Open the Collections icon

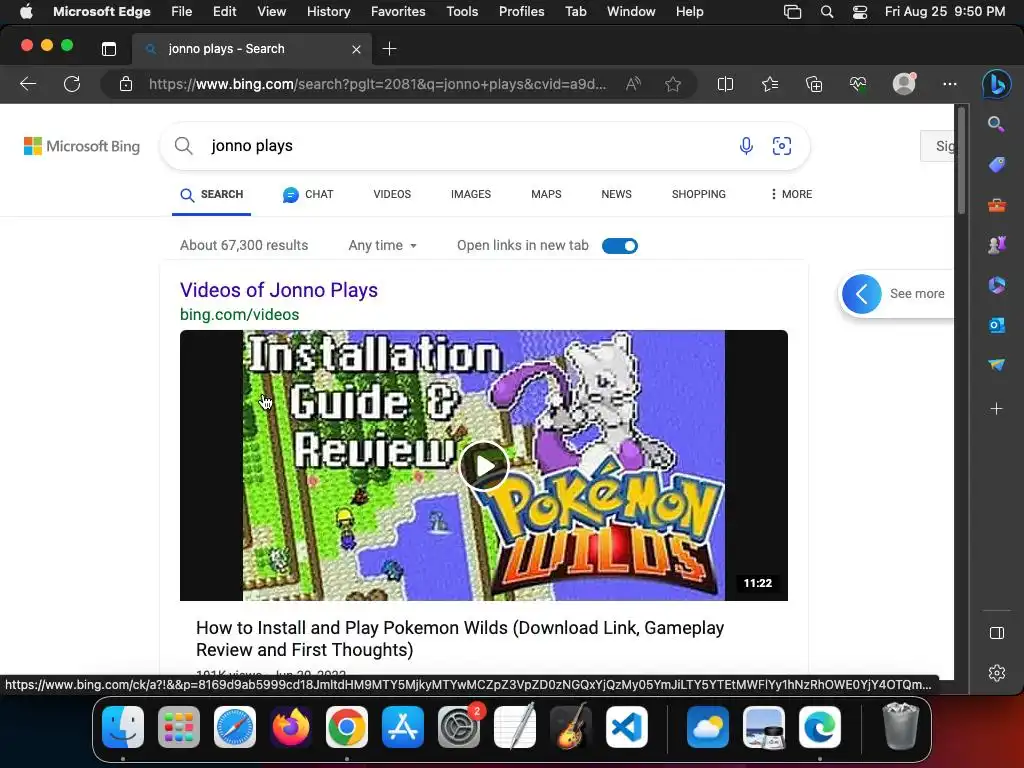(814, 84)
